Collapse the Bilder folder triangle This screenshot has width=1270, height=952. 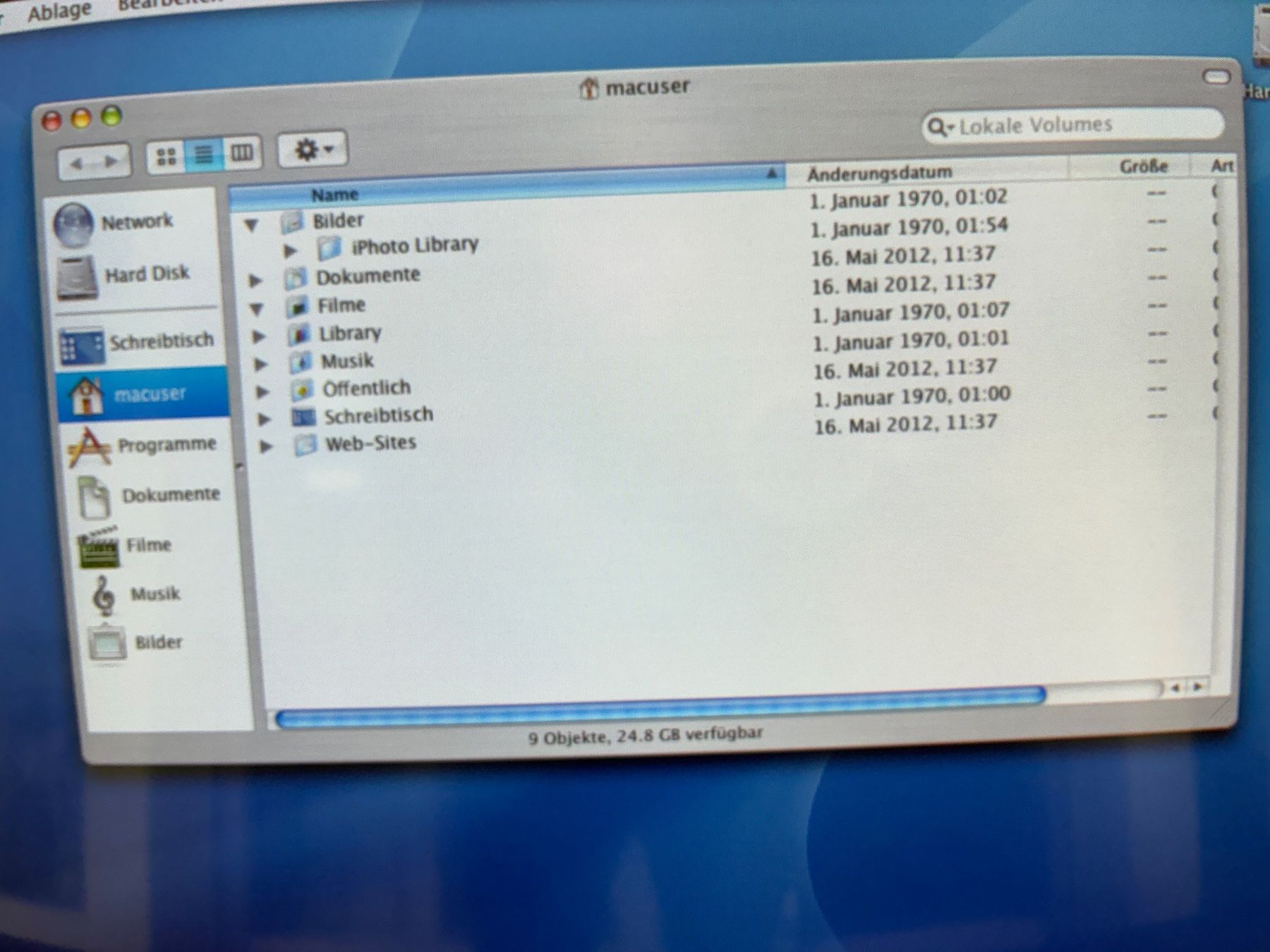tap(251, 226)
